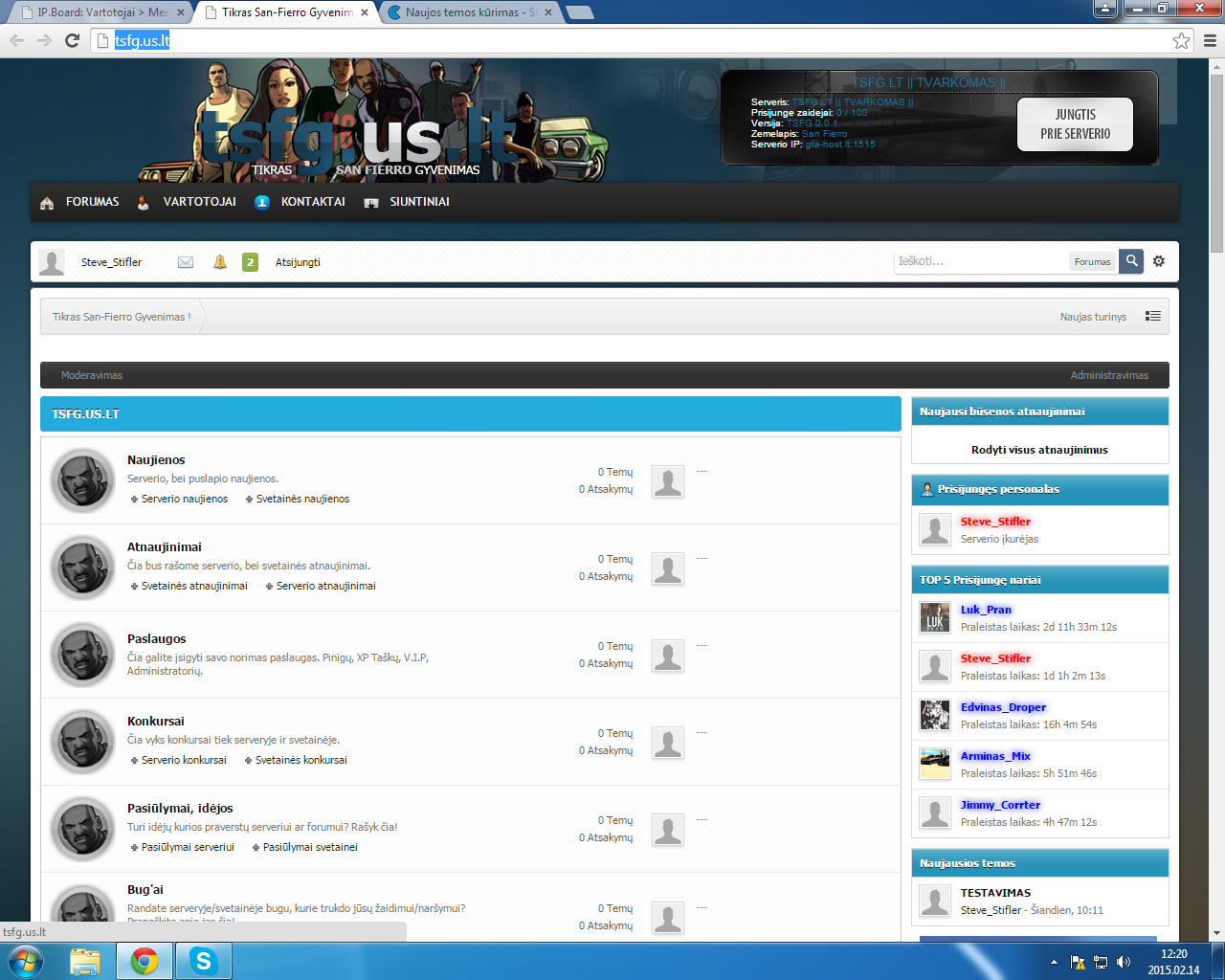The width and height of the screenshot is (1225, 980).
Task: Click the Pasiūlymai, idėjos forum avatar icon
Action: [83, 829]
